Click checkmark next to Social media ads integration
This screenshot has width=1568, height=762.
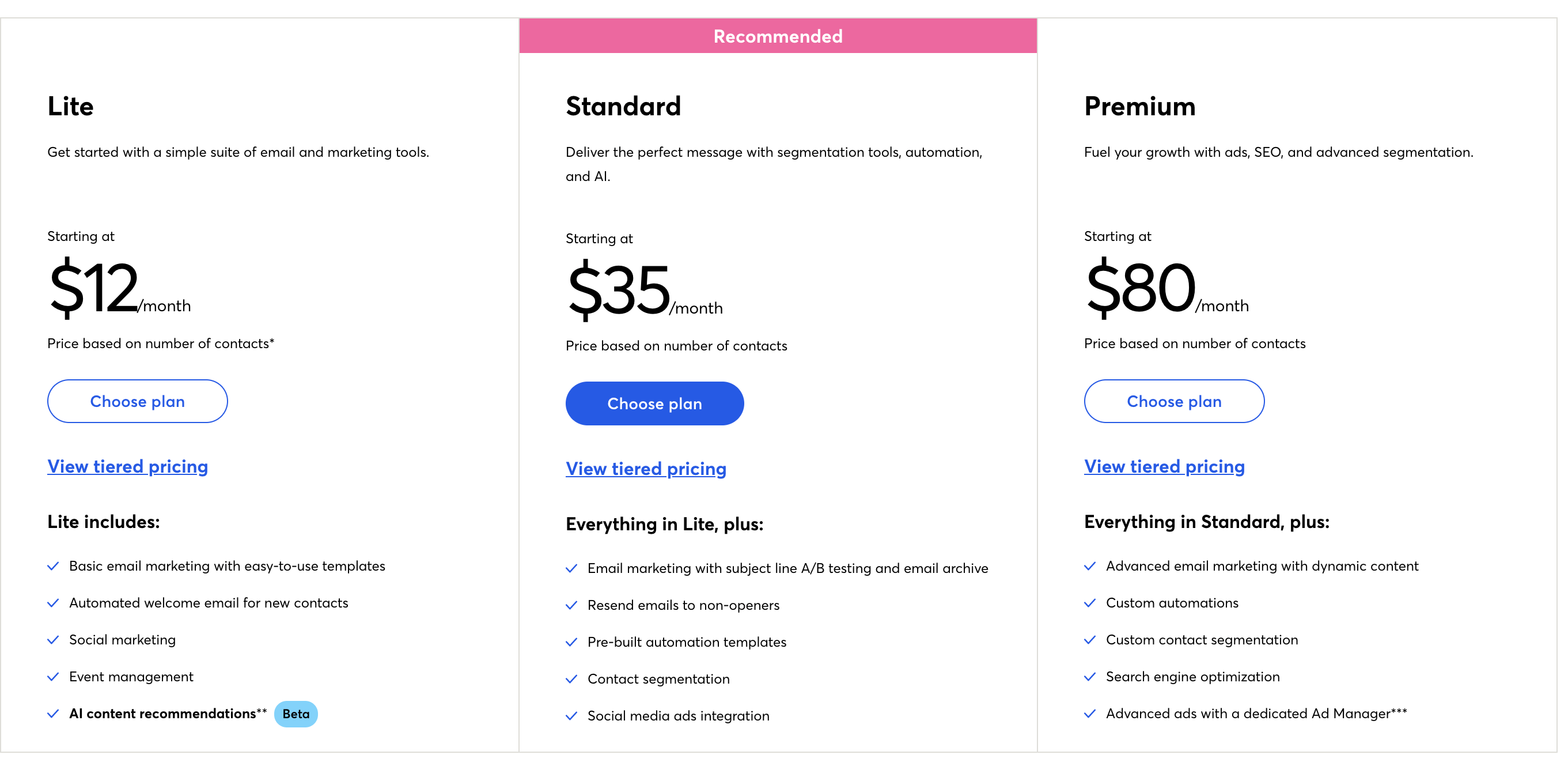(x=571, y=716)
